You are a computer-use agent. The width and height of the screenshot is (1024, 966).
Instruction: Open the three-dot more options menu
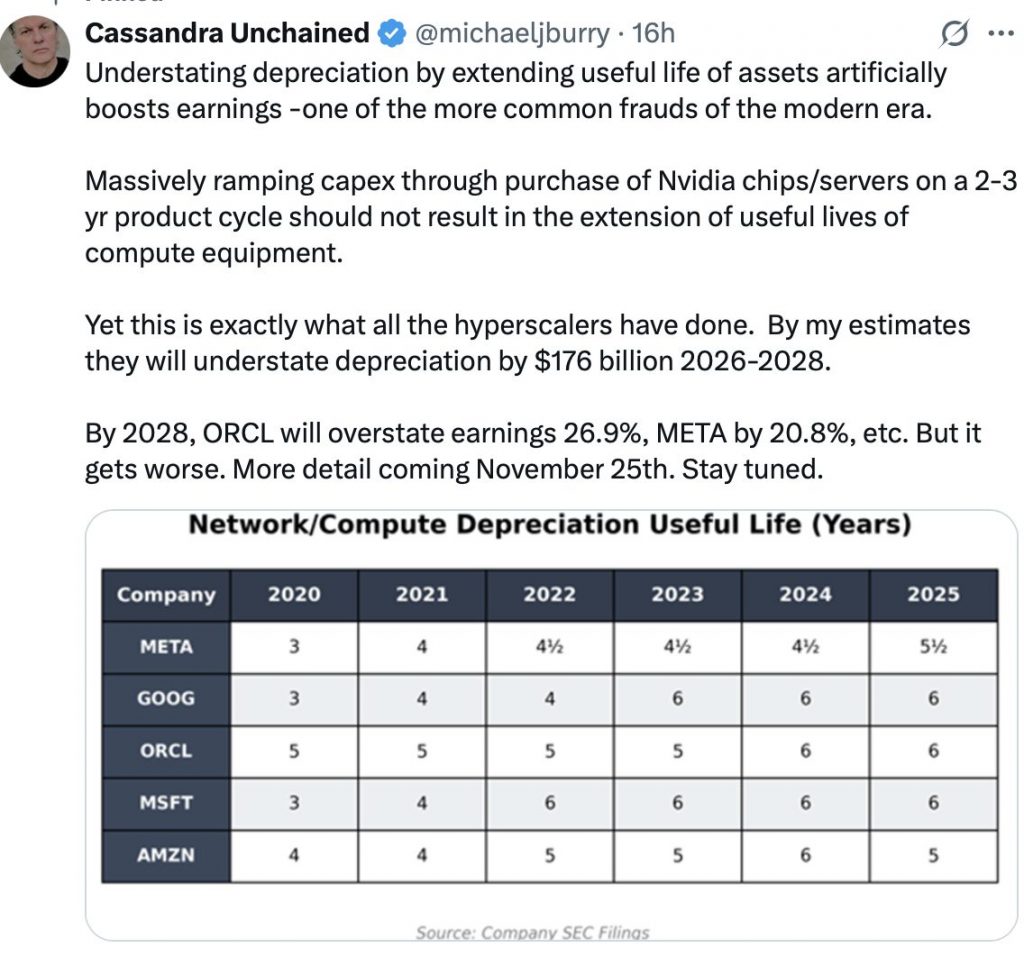point(1000,33)
